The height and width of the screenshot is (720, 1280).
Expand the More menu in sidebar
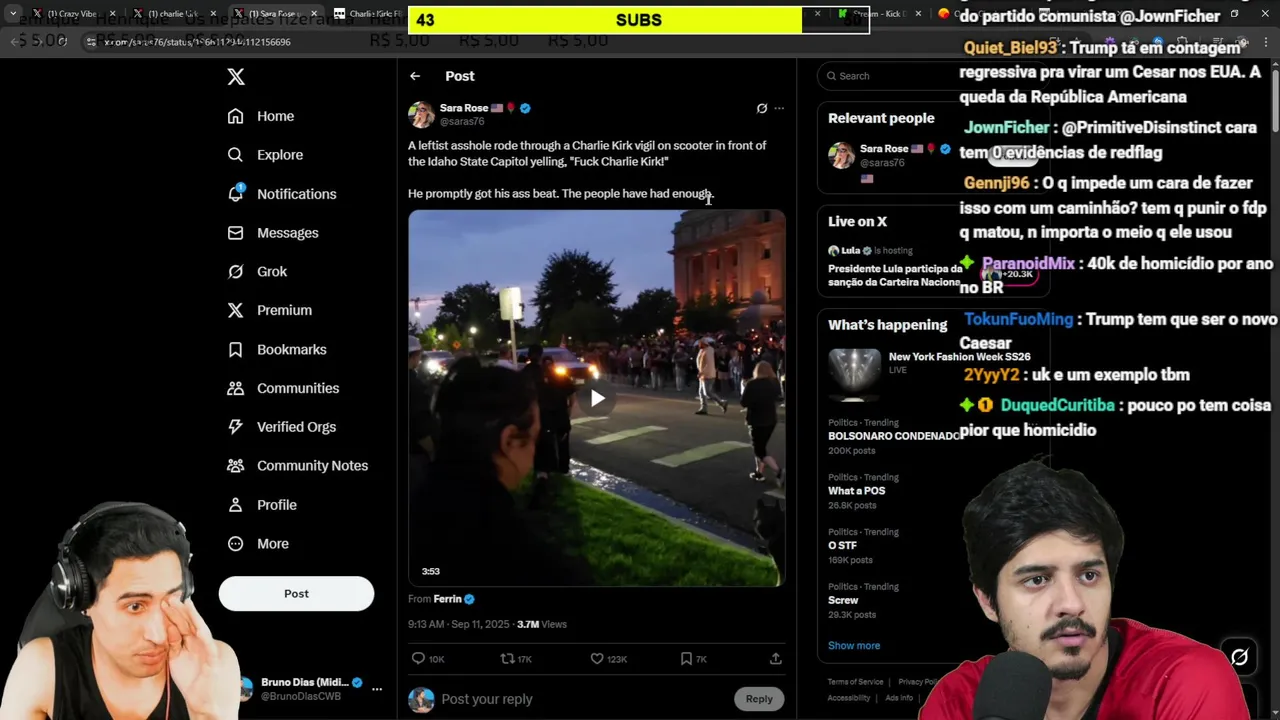(258, 544)
